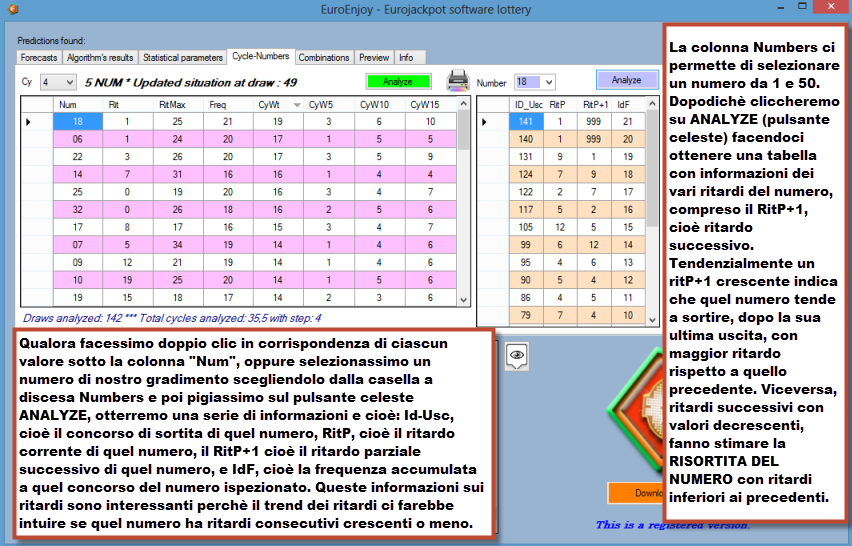Click the green Analyze button

(398, 81)
